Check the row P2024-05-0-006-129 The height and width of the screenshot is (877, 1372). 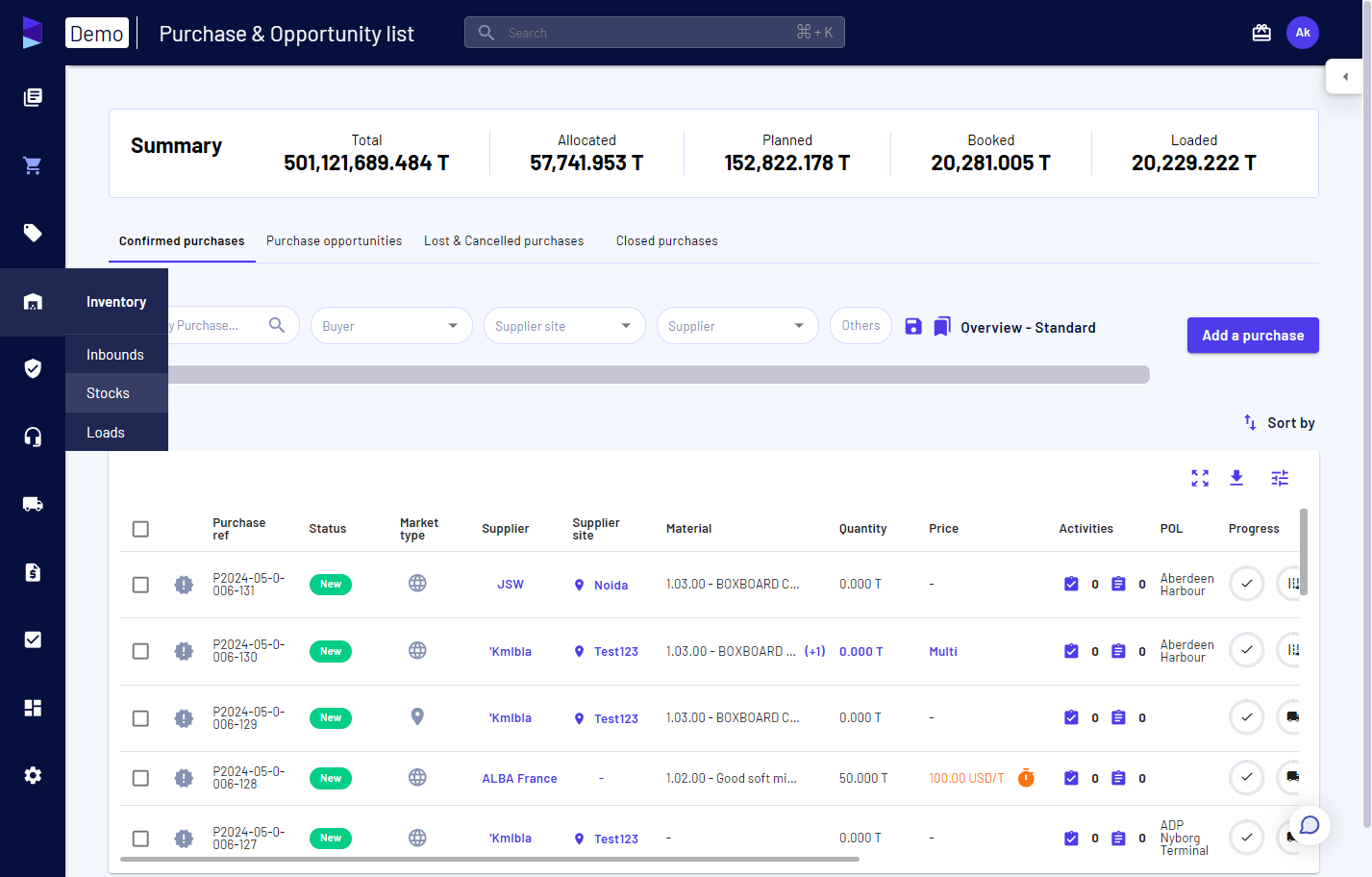point(140,718)
